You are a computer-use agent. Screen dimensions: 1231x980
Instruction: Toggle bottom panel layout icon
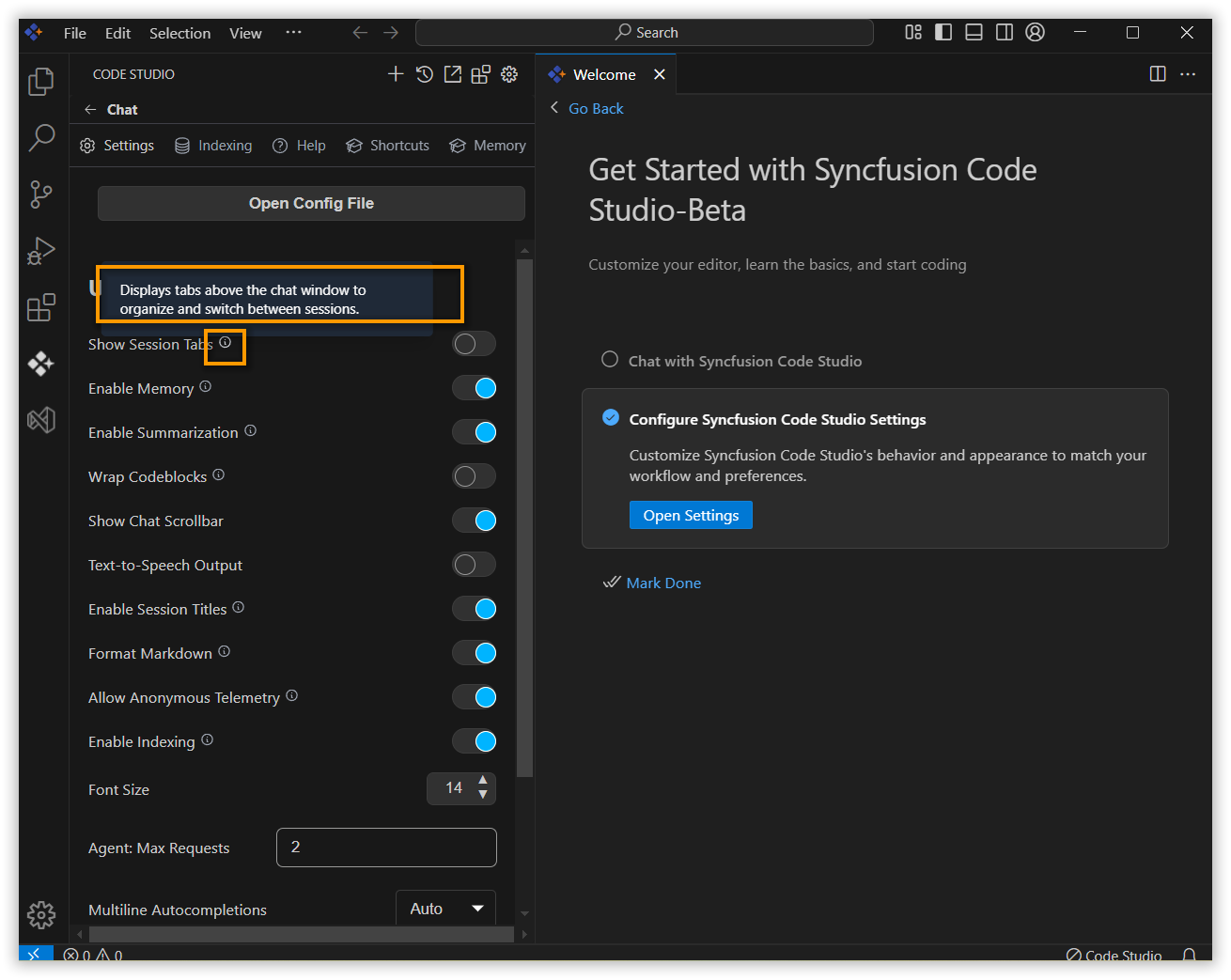coord(974,32)
